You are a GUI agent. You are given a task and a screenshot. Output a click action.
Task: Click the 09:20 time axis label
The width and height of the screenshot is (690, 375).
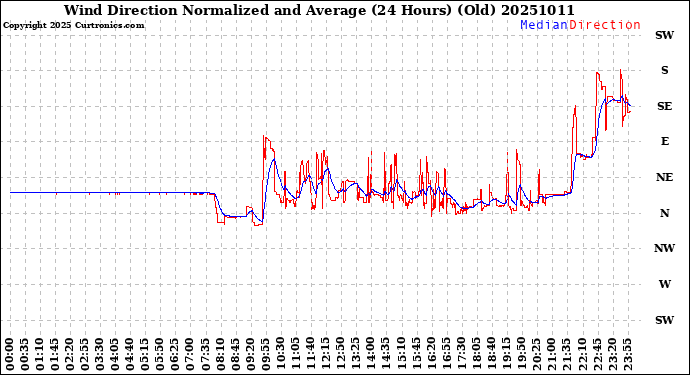(250, 354)
